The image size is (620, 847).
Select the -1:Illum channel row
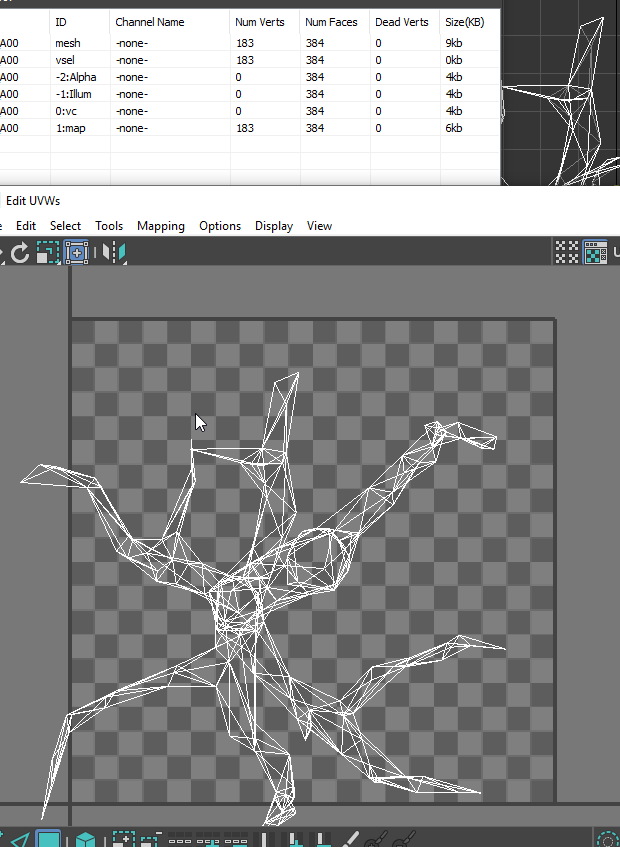click(250, 94)
